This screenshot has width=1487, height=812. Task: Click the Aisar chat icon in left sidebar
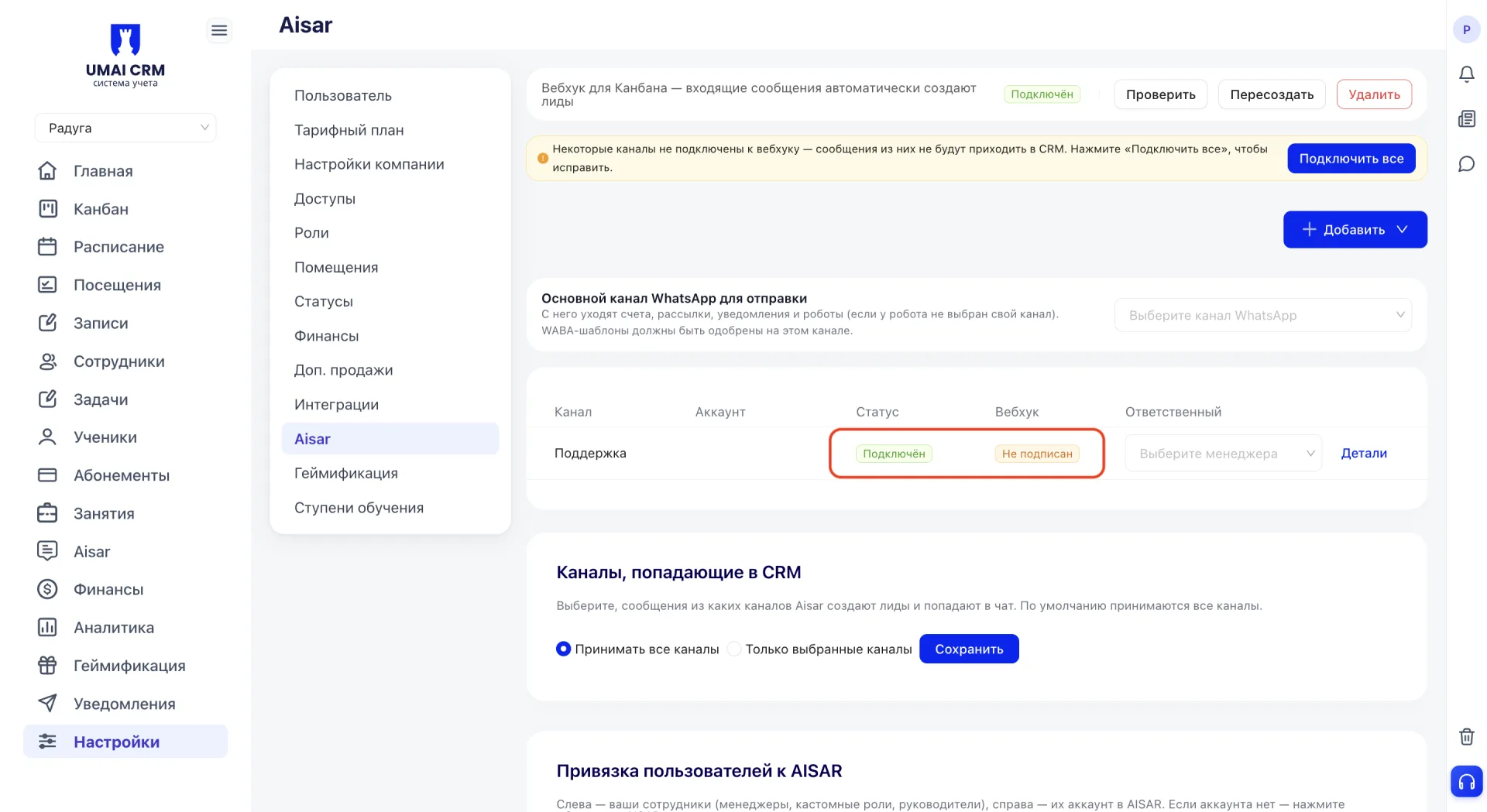(x=47, y=550)
